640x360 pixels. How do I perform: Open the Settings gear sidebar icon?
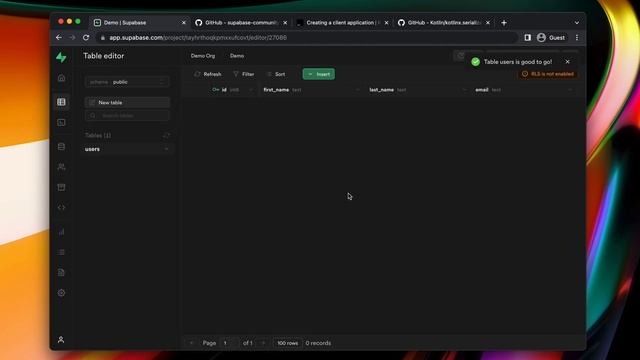61,293
